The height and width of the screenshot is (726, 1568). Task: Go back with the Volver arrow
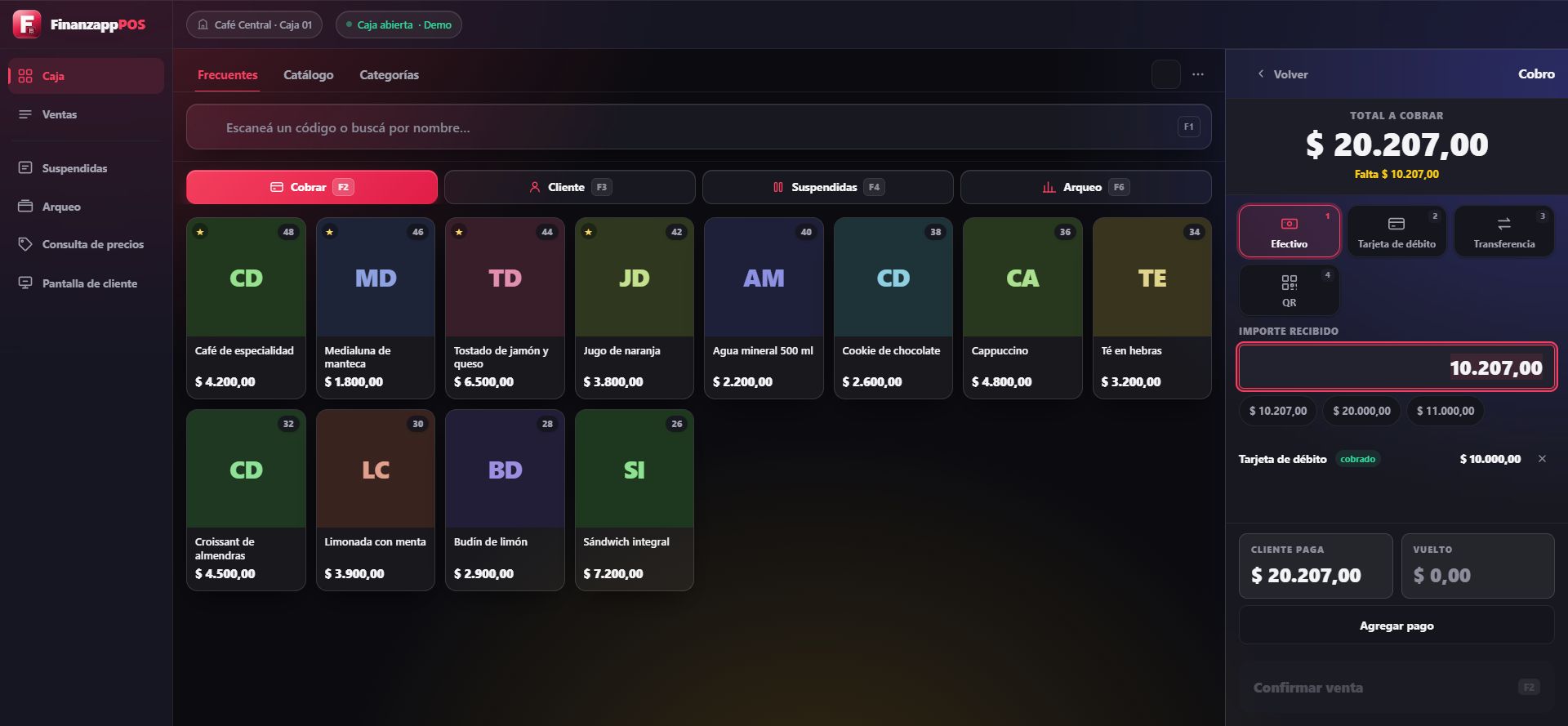pyautogui.click(x=1282, y=74)
